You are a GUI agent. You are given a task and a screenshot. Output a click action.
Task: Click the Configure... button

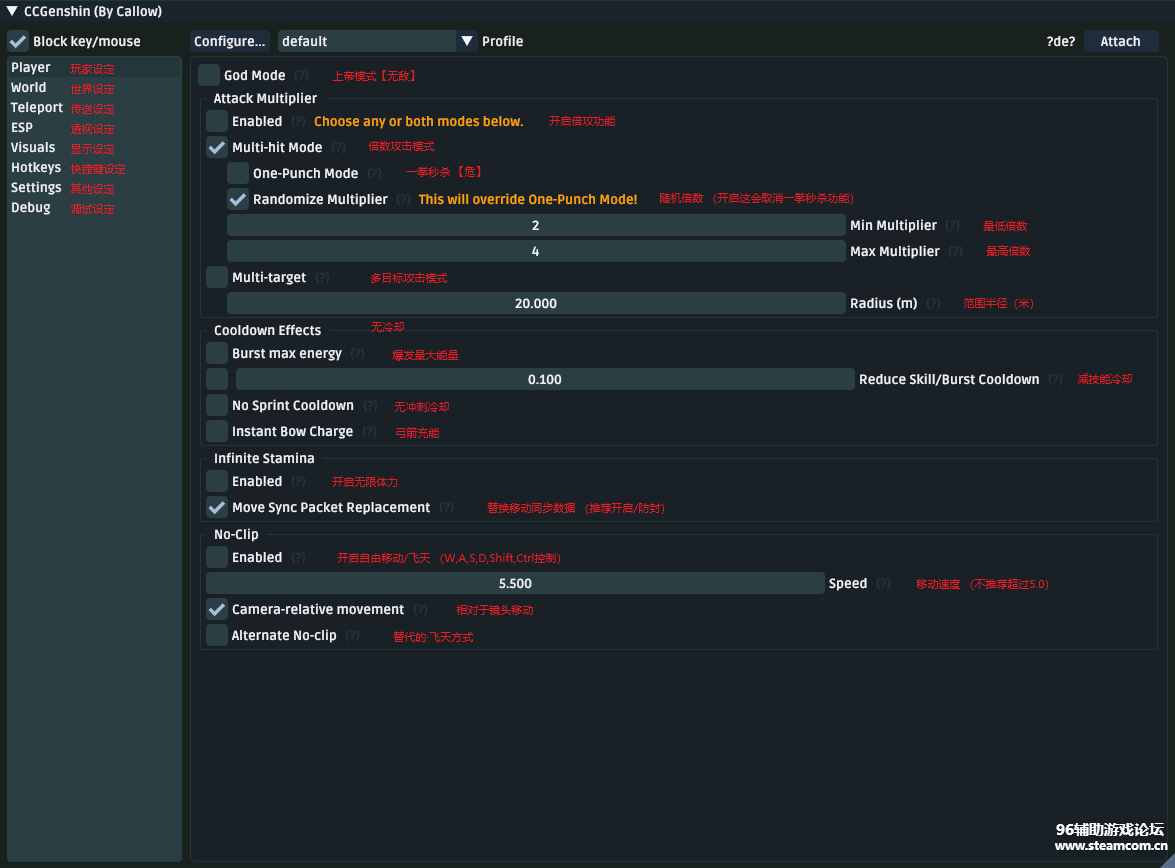pyautogui.click(x=230, y=41)
